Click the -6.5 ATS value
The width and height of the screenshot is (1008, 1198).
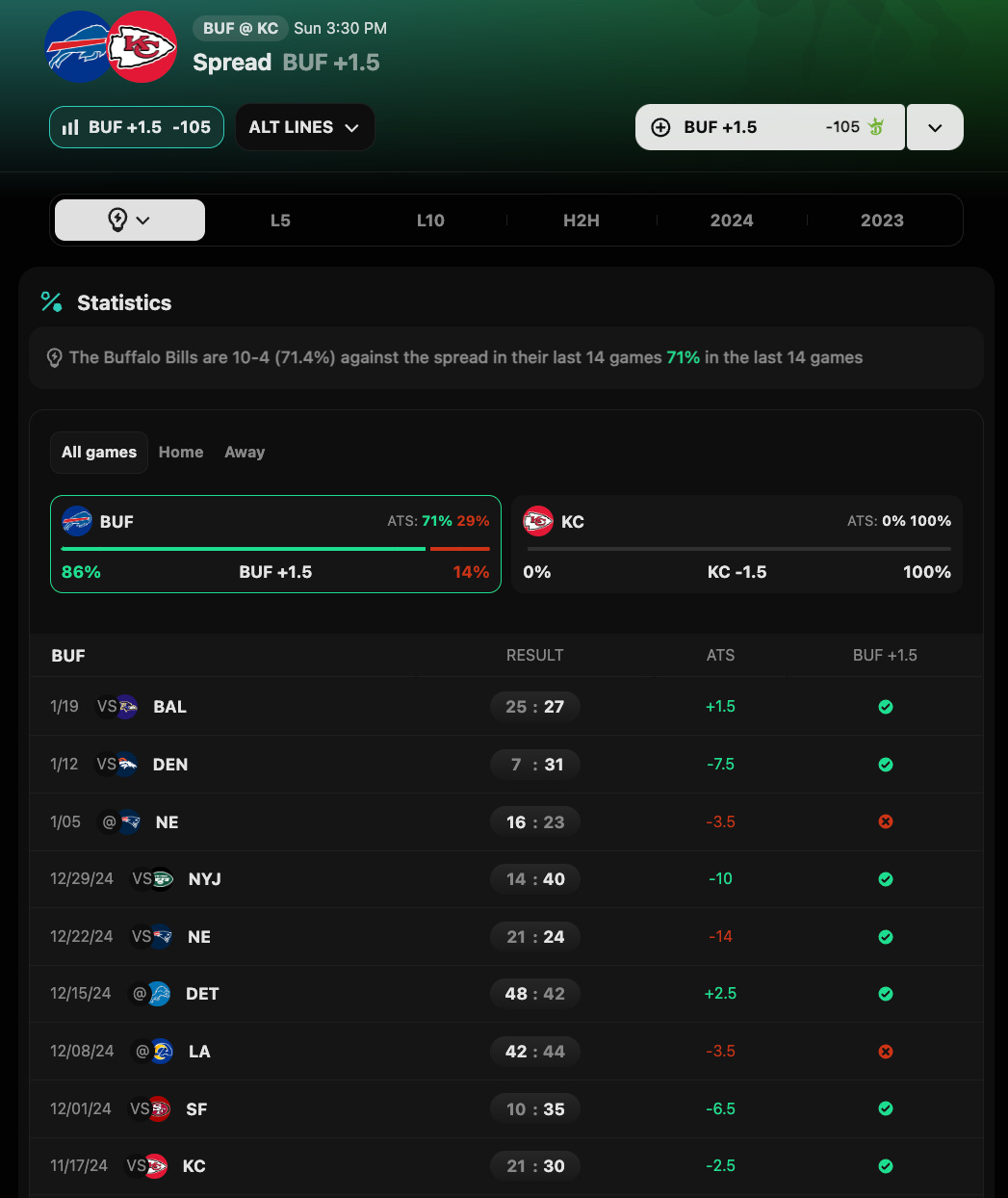click(x=720, y=1108)
